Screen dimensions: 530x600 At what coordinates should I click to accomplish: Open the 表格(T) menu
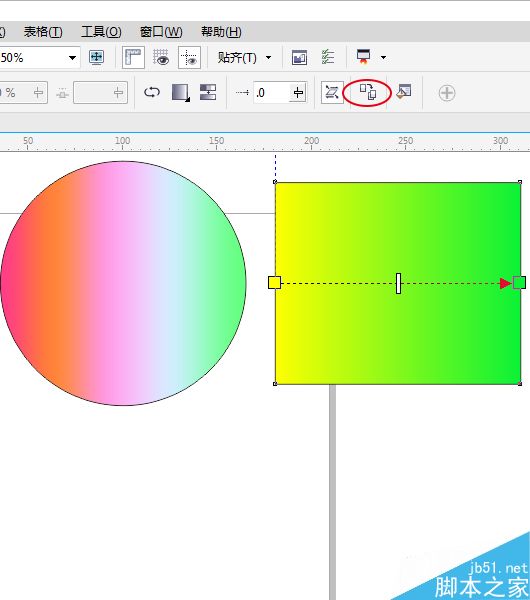coord(43,32)
